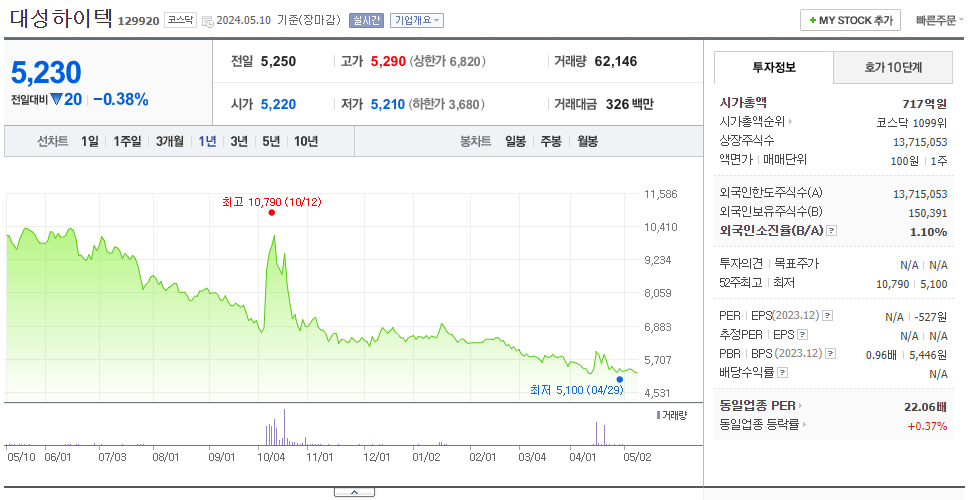
Task: Click 코스닥 1099위 ranking value
Action: click(x=912, y=122)
